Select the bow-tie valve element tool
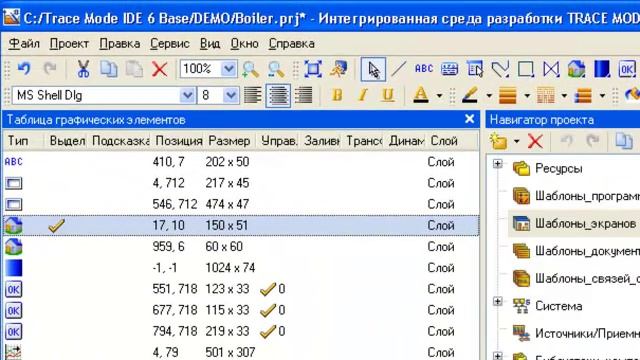 [x=551, y=69]
